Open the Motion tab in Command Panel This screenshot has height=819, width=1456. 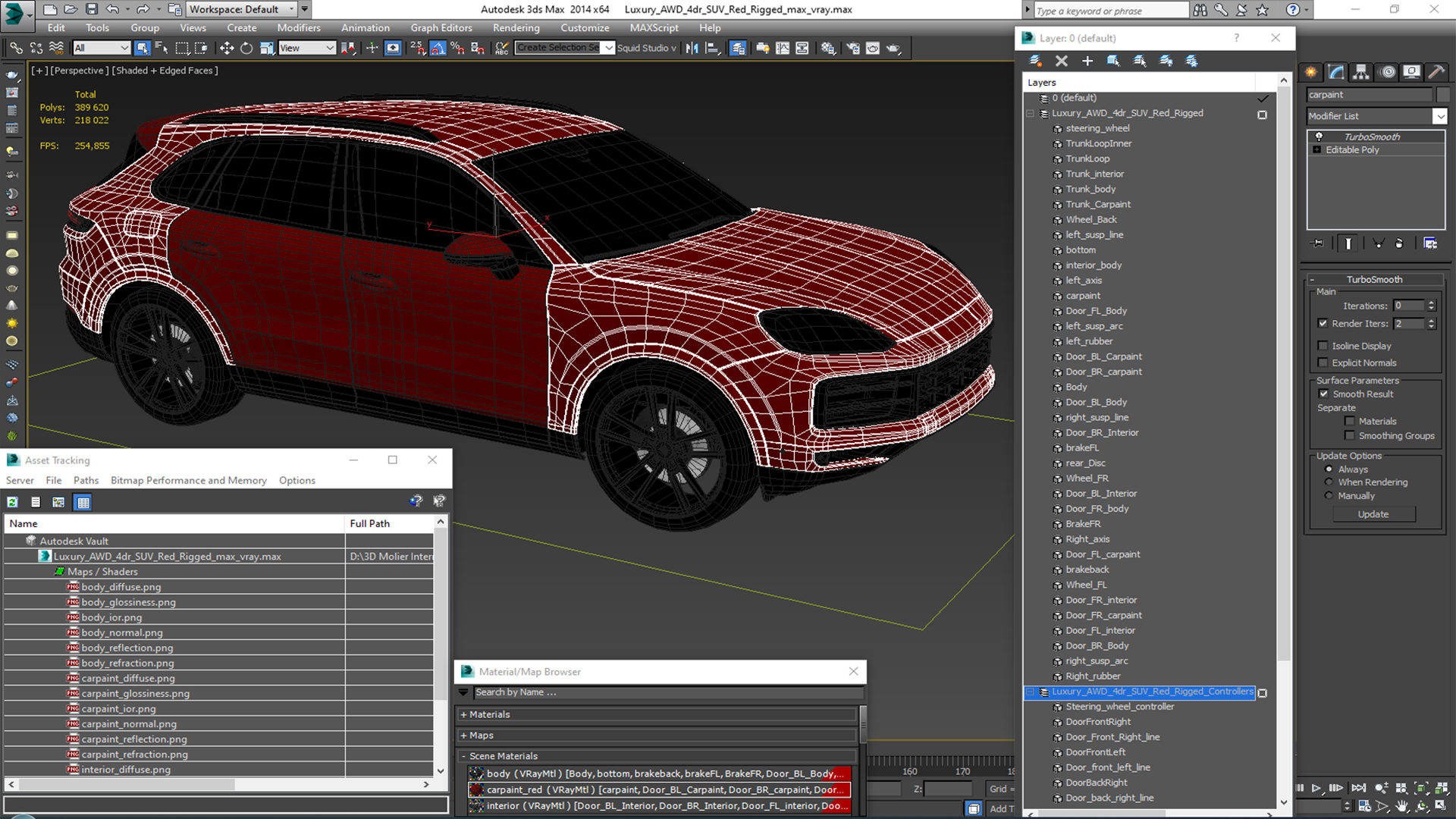point(1388,72)
